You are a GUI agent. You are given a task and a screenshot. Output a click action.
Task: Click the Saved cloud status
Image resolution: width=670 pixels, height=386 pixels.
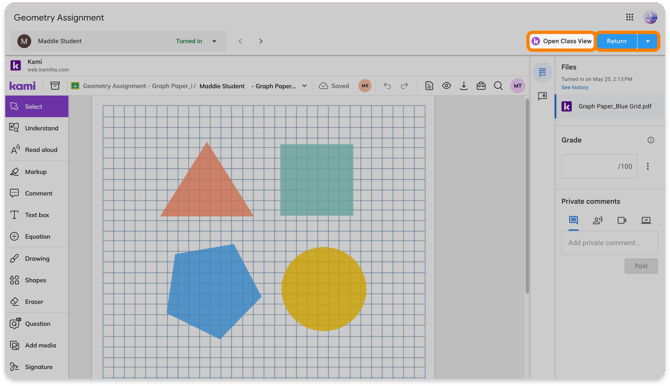pyautogui.click(x=334, y=86)
